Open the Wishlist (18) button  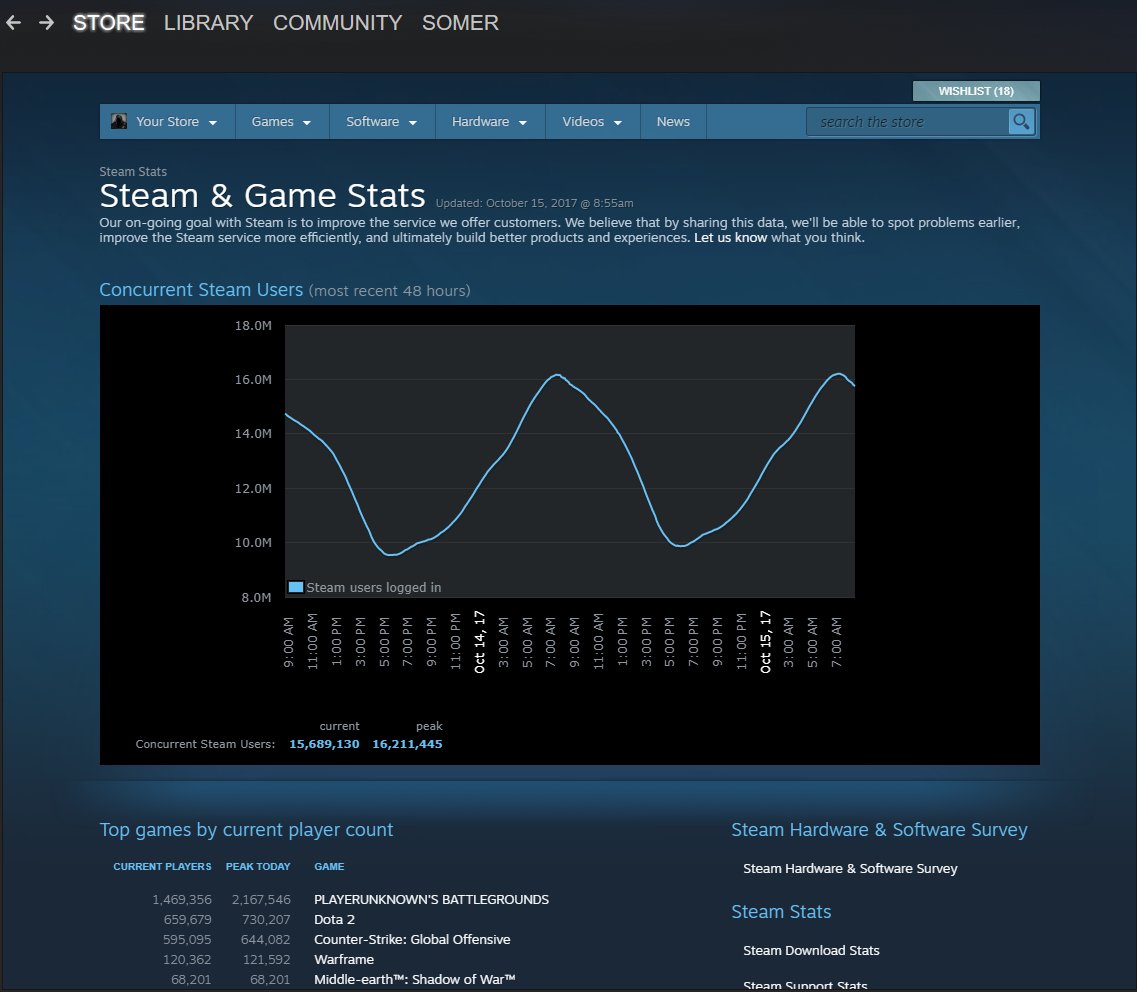click(x=976, y=91)
